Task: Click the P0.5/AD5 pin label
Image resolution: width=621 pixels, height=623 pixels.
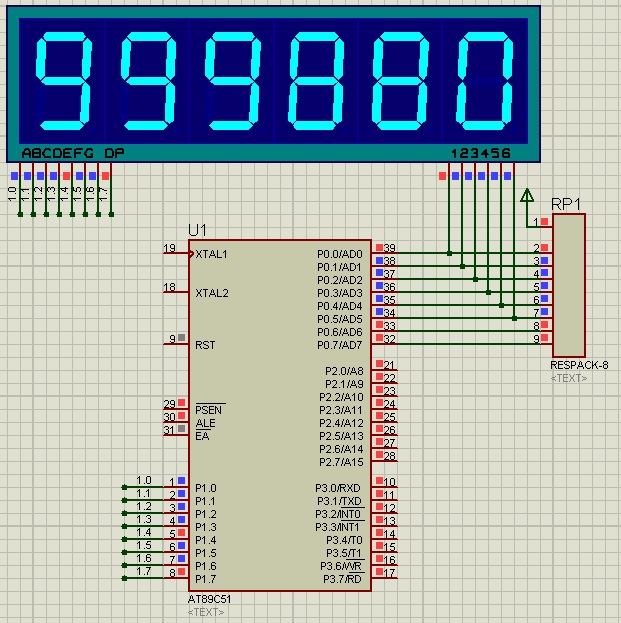Action: 340,319
